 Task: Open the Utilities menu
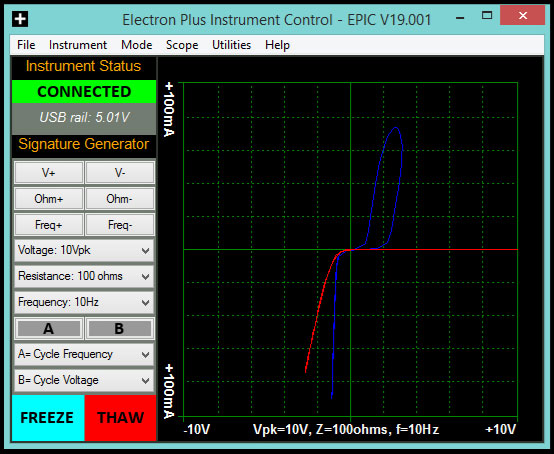[231, 45]
